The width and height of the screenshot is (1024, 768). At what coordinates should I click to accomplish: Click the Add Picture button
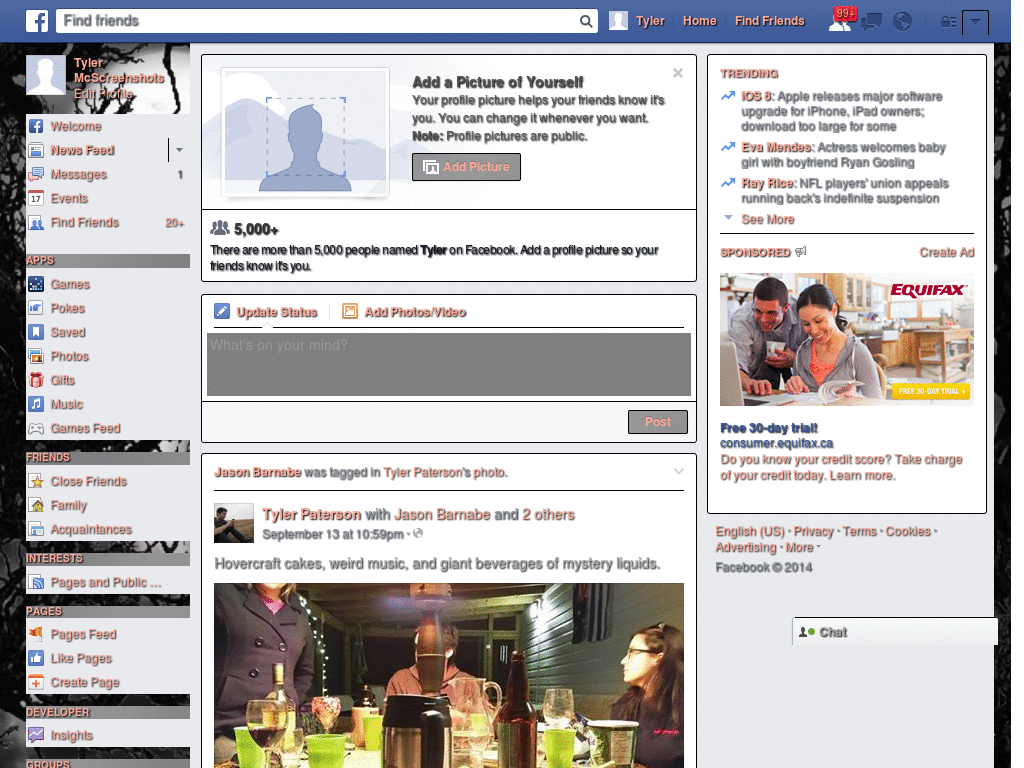point(466,167)
